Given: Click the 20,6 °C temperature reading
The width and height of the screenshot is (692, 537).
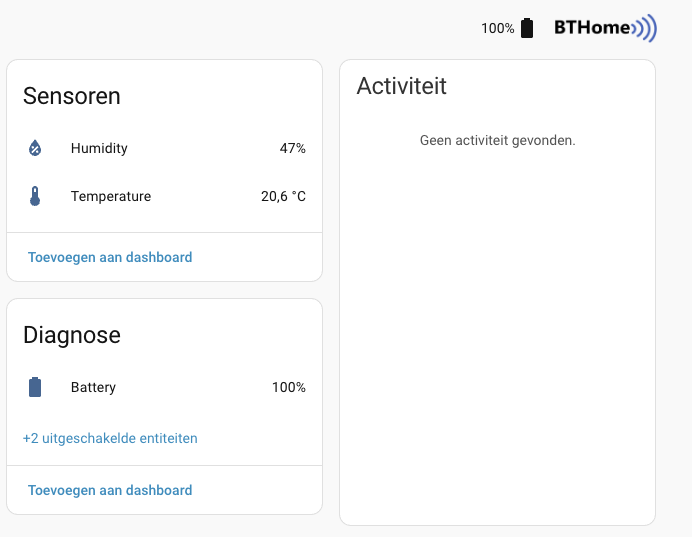Looking at the screenshot, I should [283, 197].
